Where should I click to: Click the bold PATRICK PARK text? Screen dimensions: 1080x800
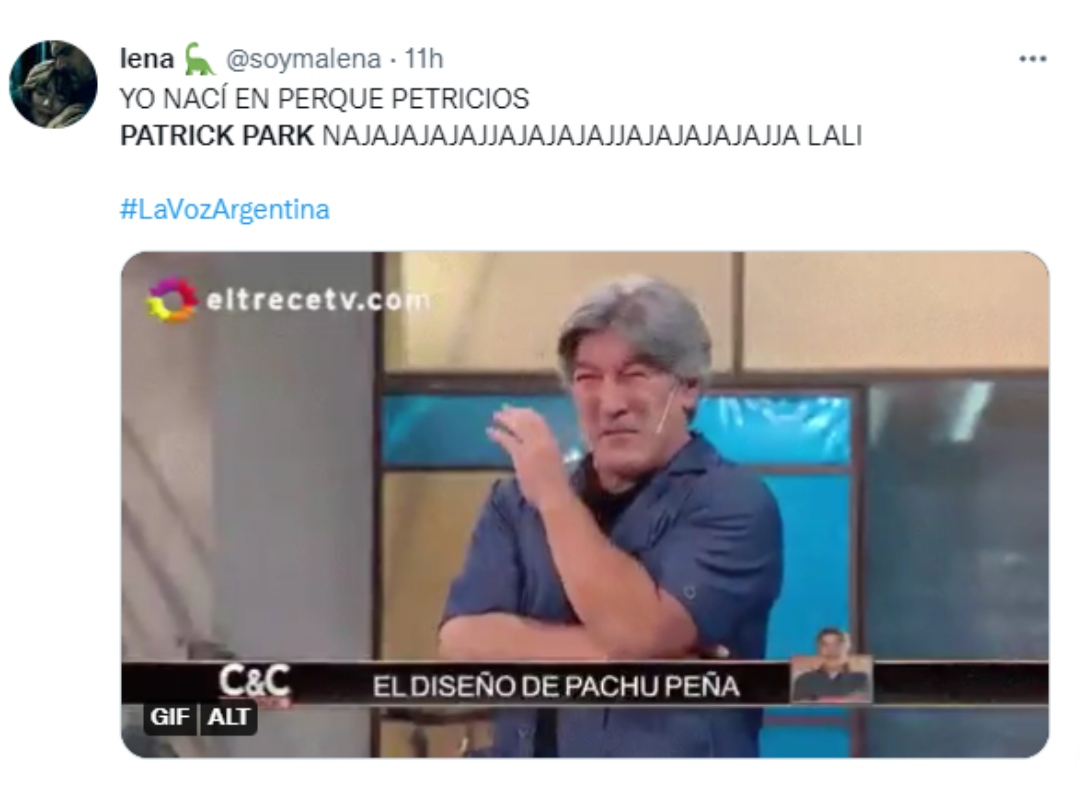coord(217,136)
